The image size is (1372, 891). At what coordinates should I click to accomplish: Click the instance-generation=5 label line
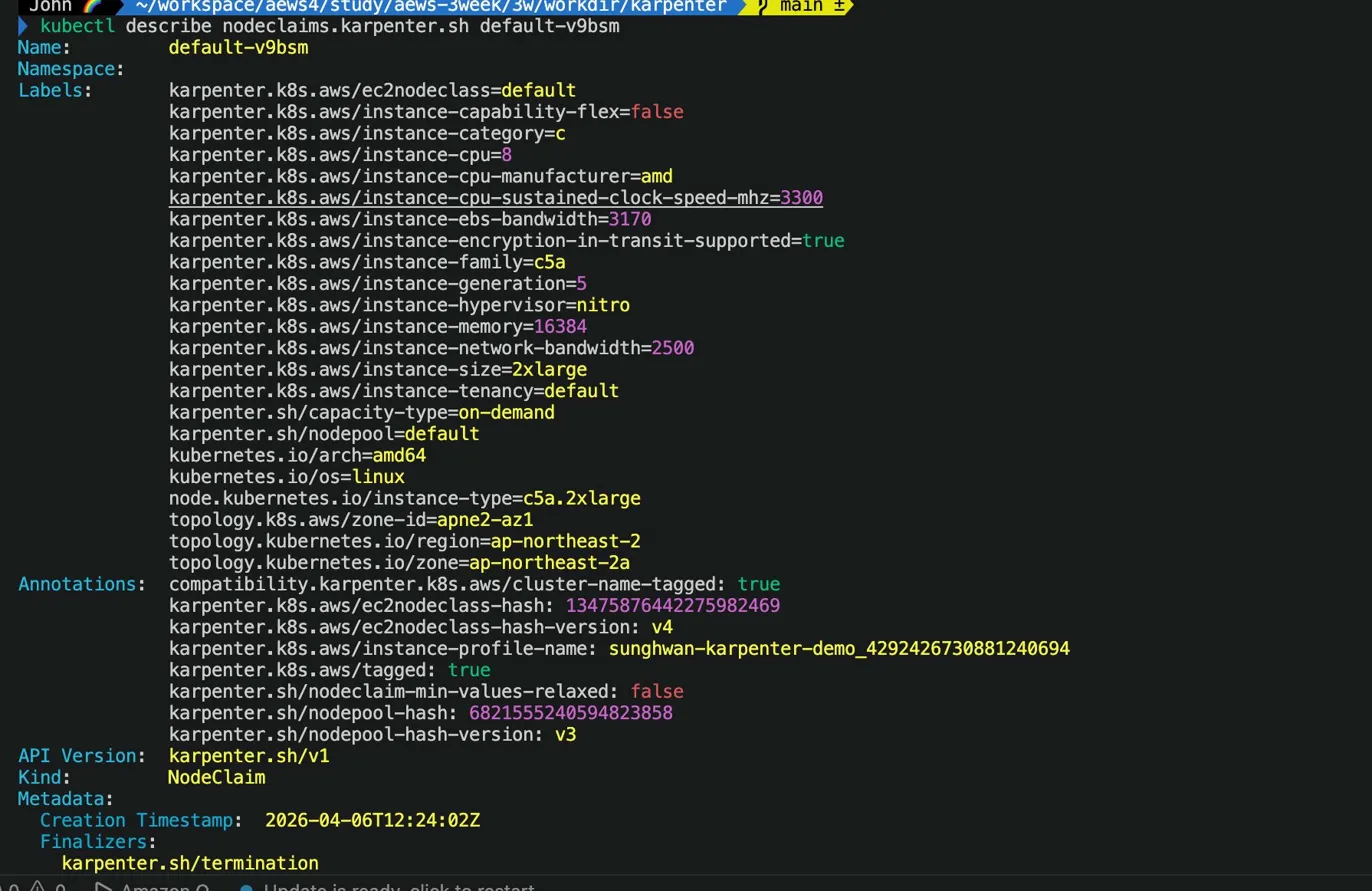tap(378, 284)
